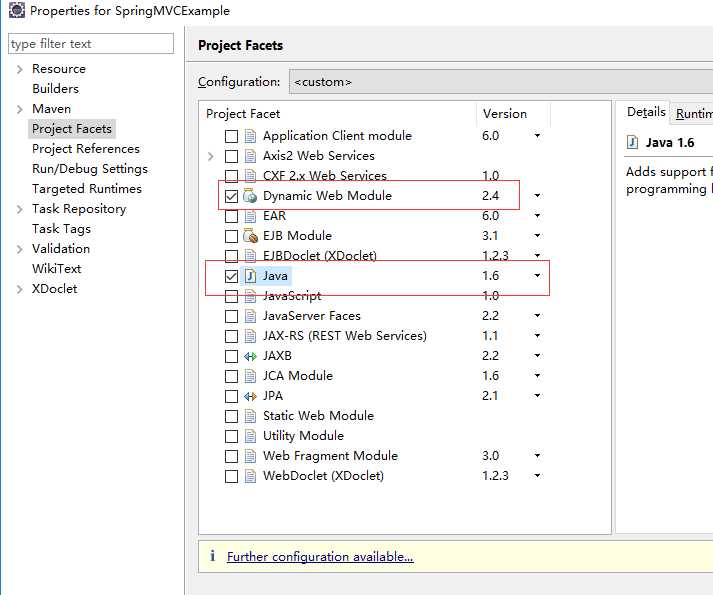713x595 pixels.
Task: Click the EAR facet file icon
Action: coord(250,216)
